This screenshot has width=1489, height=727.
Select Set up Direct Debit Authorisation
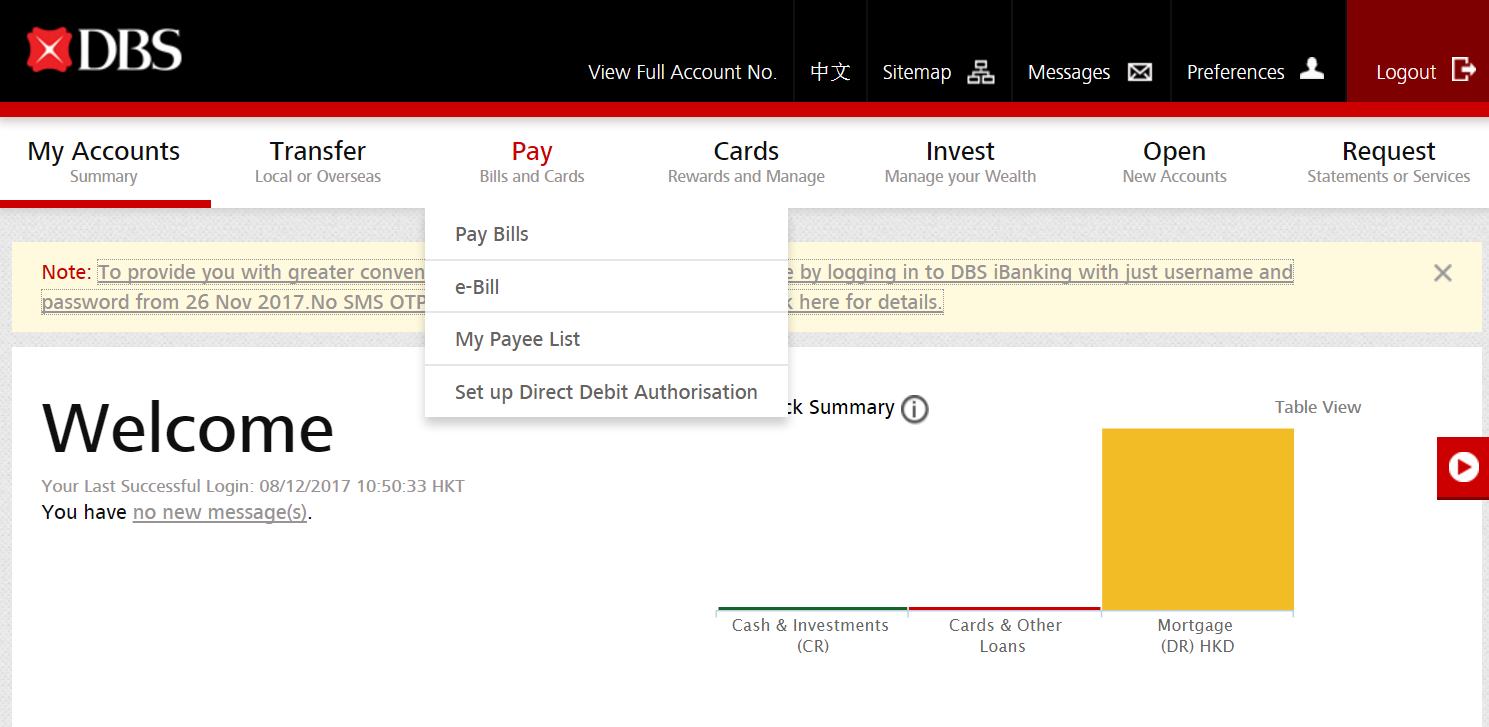point(606,392)
